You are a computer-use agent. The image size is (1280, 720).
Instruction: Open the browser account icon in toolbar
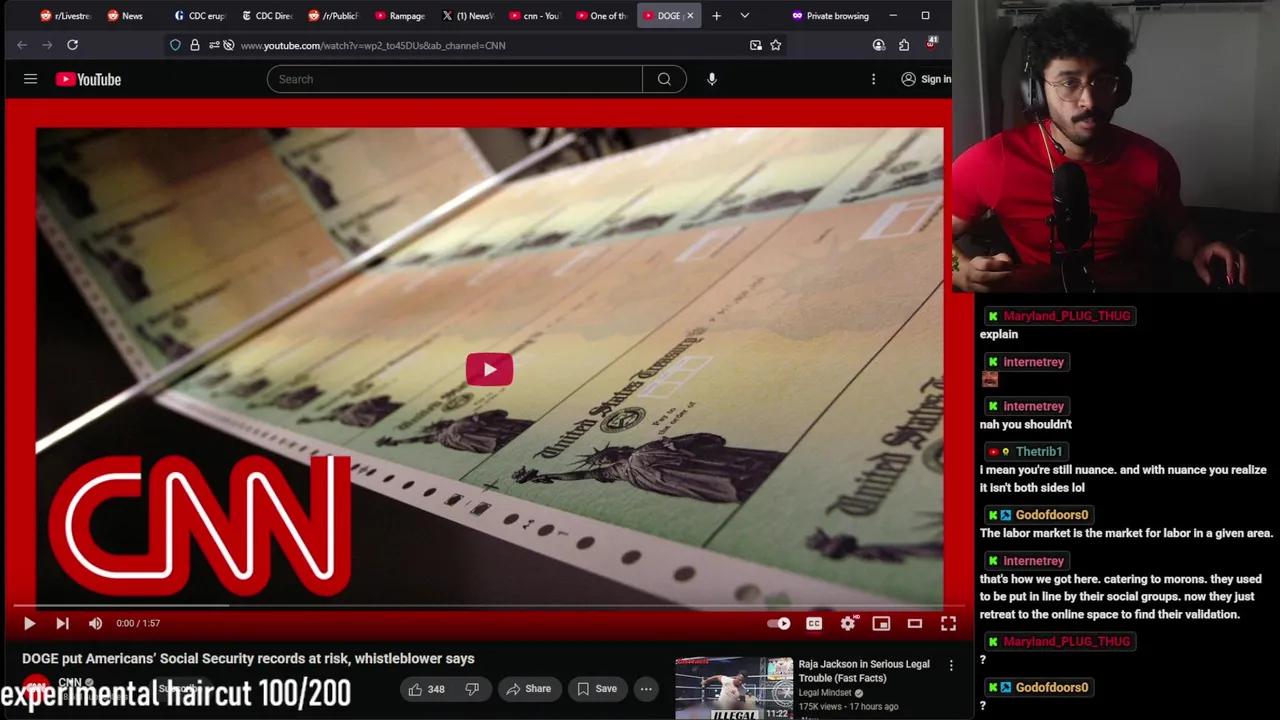pyautogui.click(x=878, y=45)
